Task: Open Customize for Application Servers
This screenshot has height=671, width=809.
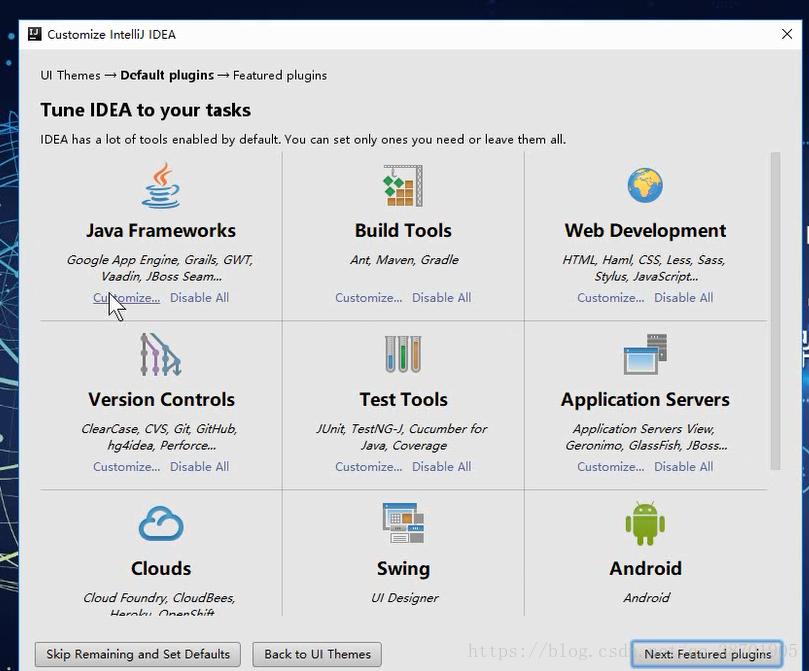Action: [x=610, y=467]
